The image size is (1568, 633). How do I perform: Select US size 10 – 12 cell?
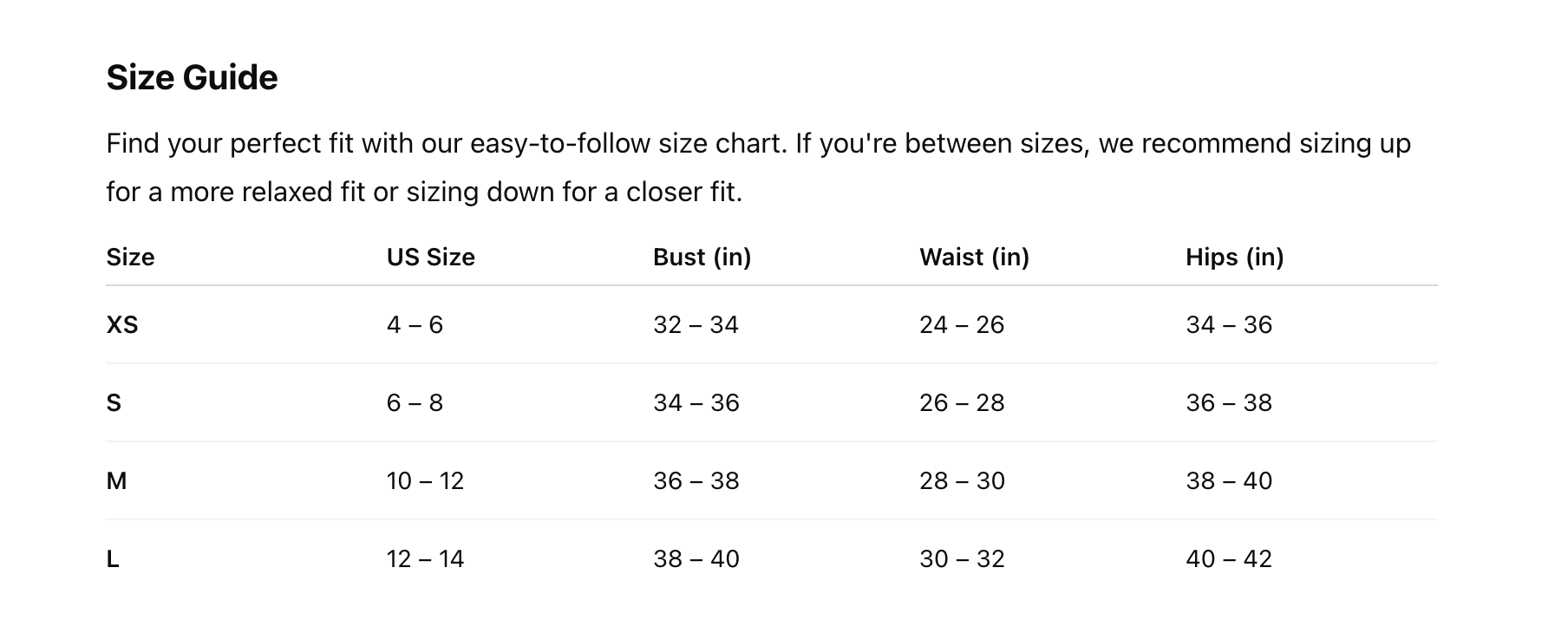point(425,481)
